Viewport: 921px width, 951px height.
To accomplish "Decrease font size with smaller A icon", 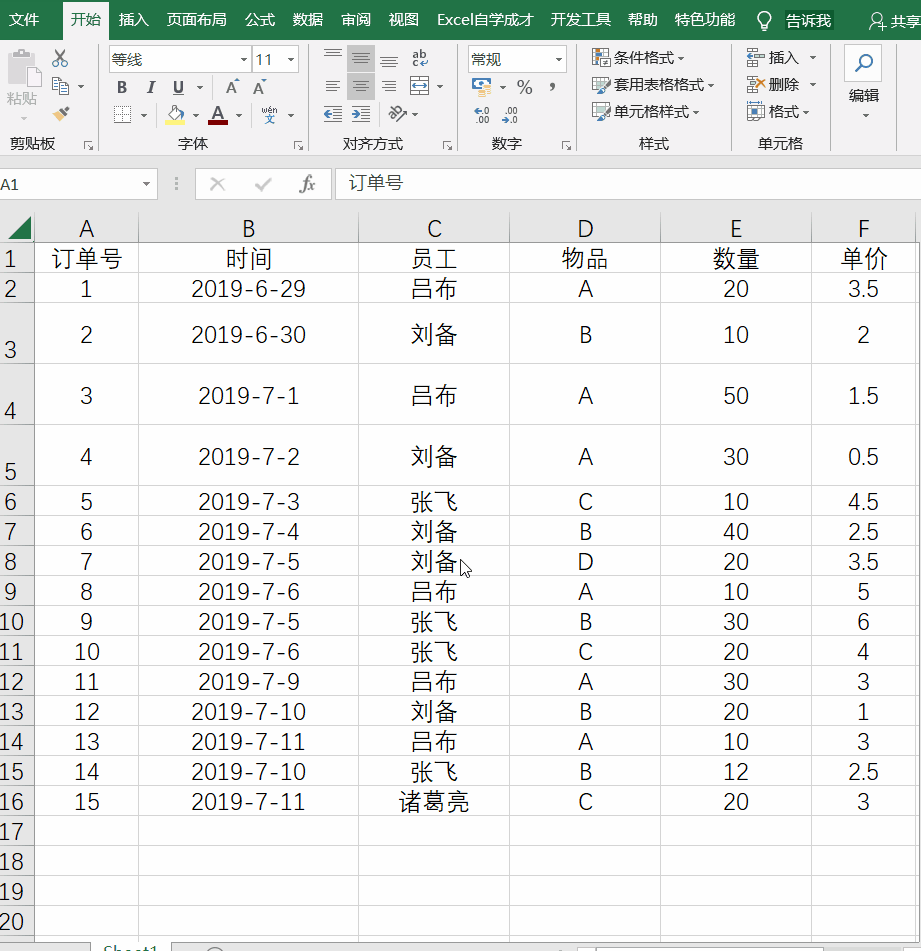I will (x=259, y=87).
